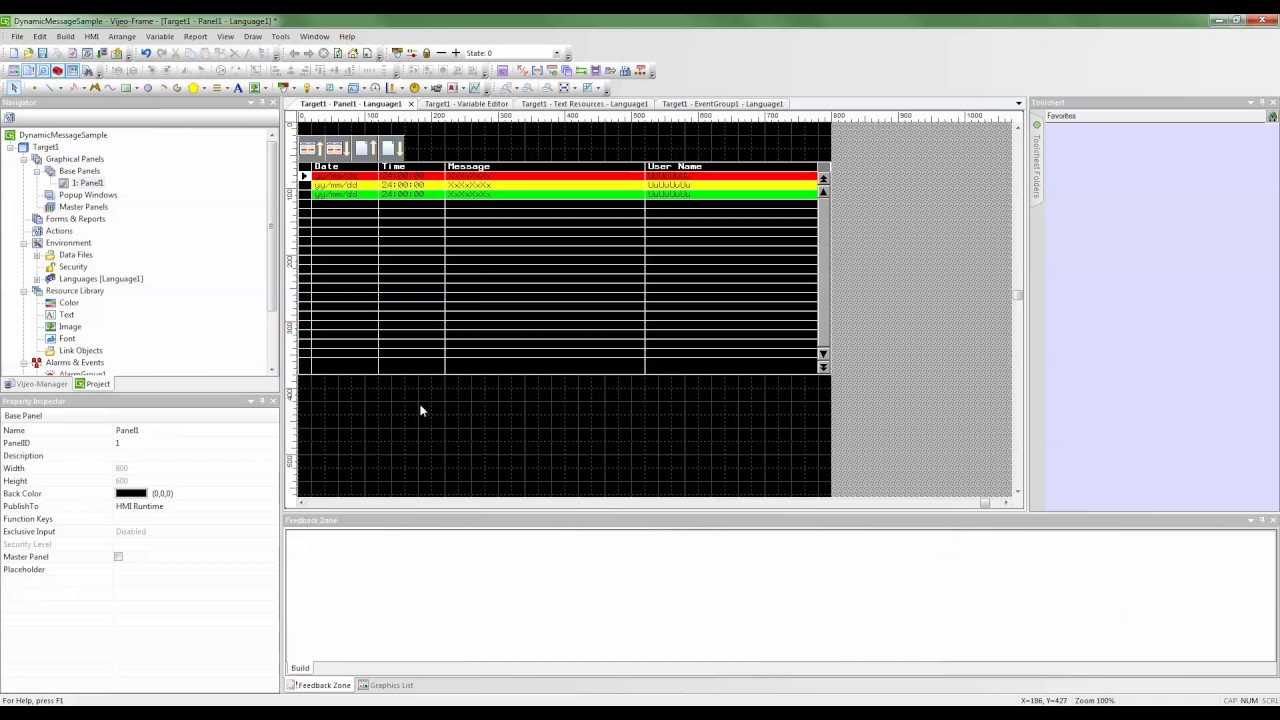Open the State dropdown
Viewport: 1280px width, 720px height.
pos(557,53)
